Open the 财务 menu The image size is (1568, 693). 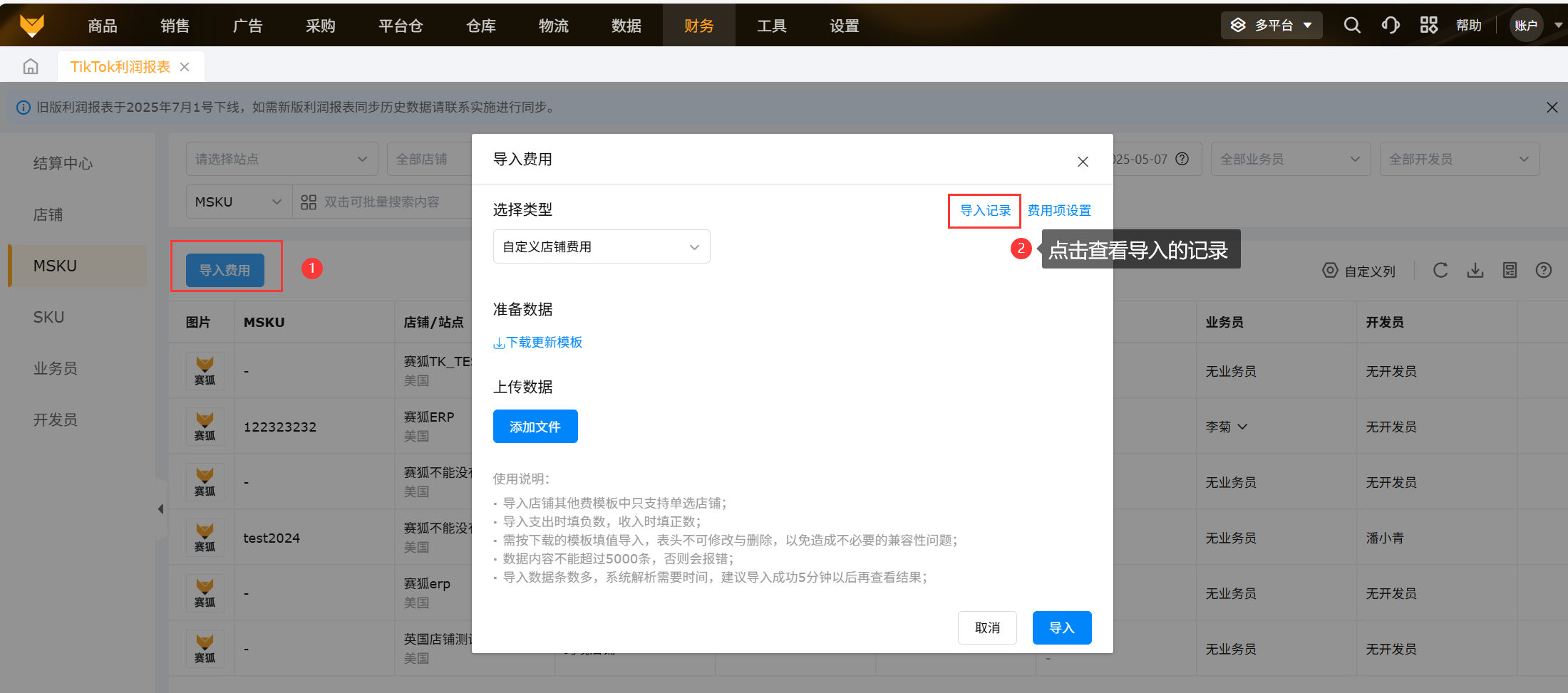click(x=699, y=26)
